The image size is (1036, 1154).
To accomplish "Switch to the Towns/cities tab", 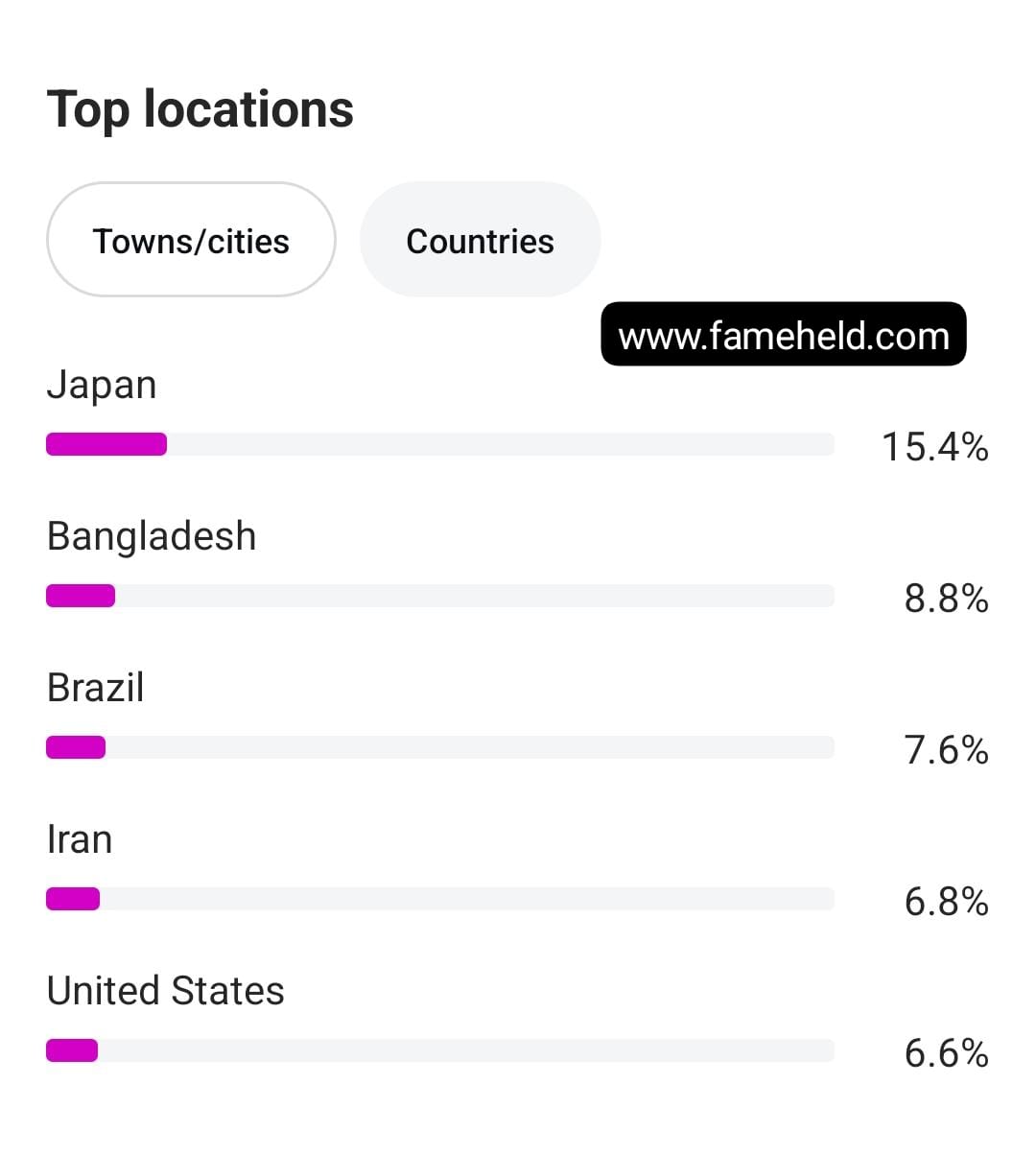I will (191, 240).
